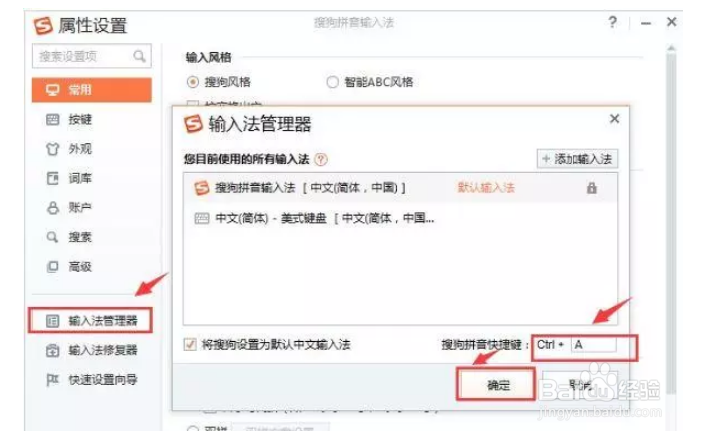Viewport: 701px width, 437px height.
Task: Click the shortcut key field showing A
Action: coord(593,345)
